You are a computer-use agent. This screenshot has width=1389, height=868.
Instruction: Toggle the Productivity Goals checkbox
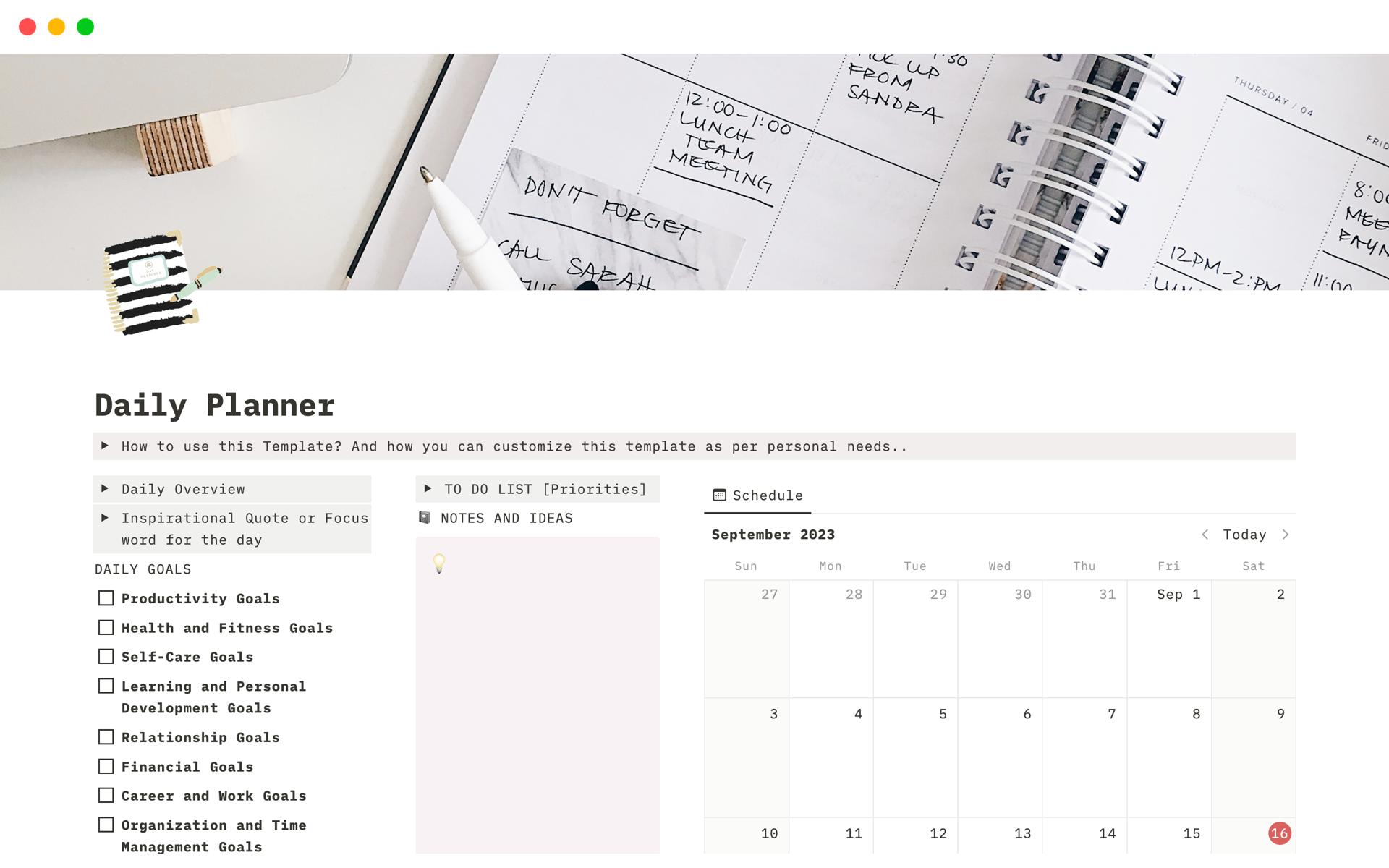(x=106, y=598)
